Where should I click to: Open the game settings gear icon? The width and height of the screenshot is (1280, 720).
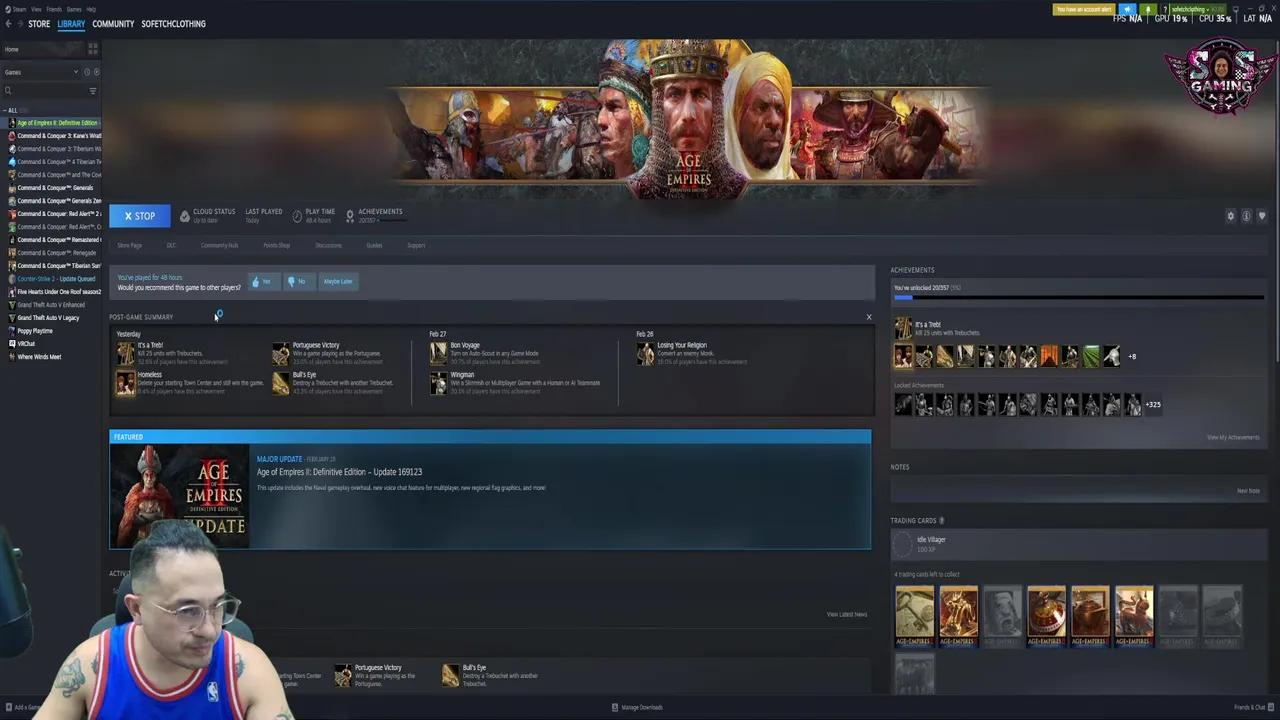point(1231,216)
